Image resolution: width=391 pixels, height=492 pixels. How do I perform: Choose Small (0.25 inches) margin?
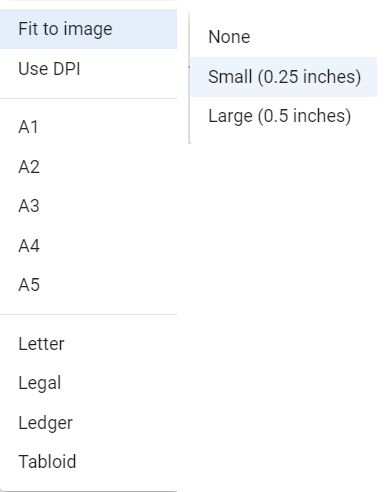point(284,77)
